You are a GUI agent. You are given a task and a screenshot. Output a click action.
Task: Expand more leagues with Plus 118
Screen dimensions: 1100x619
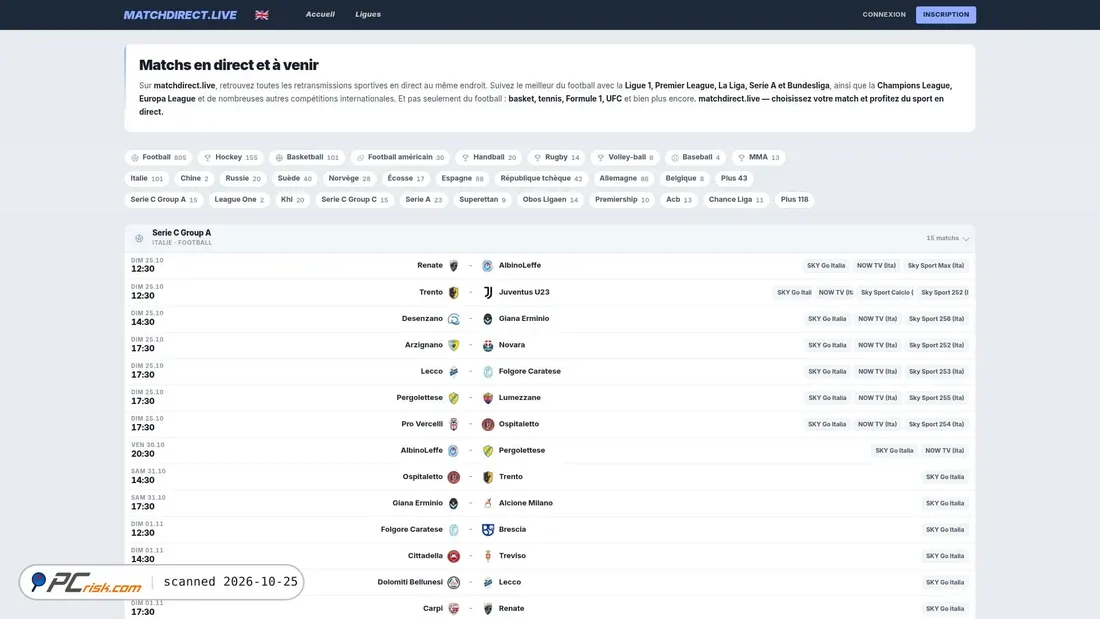[x=794, y=199]
